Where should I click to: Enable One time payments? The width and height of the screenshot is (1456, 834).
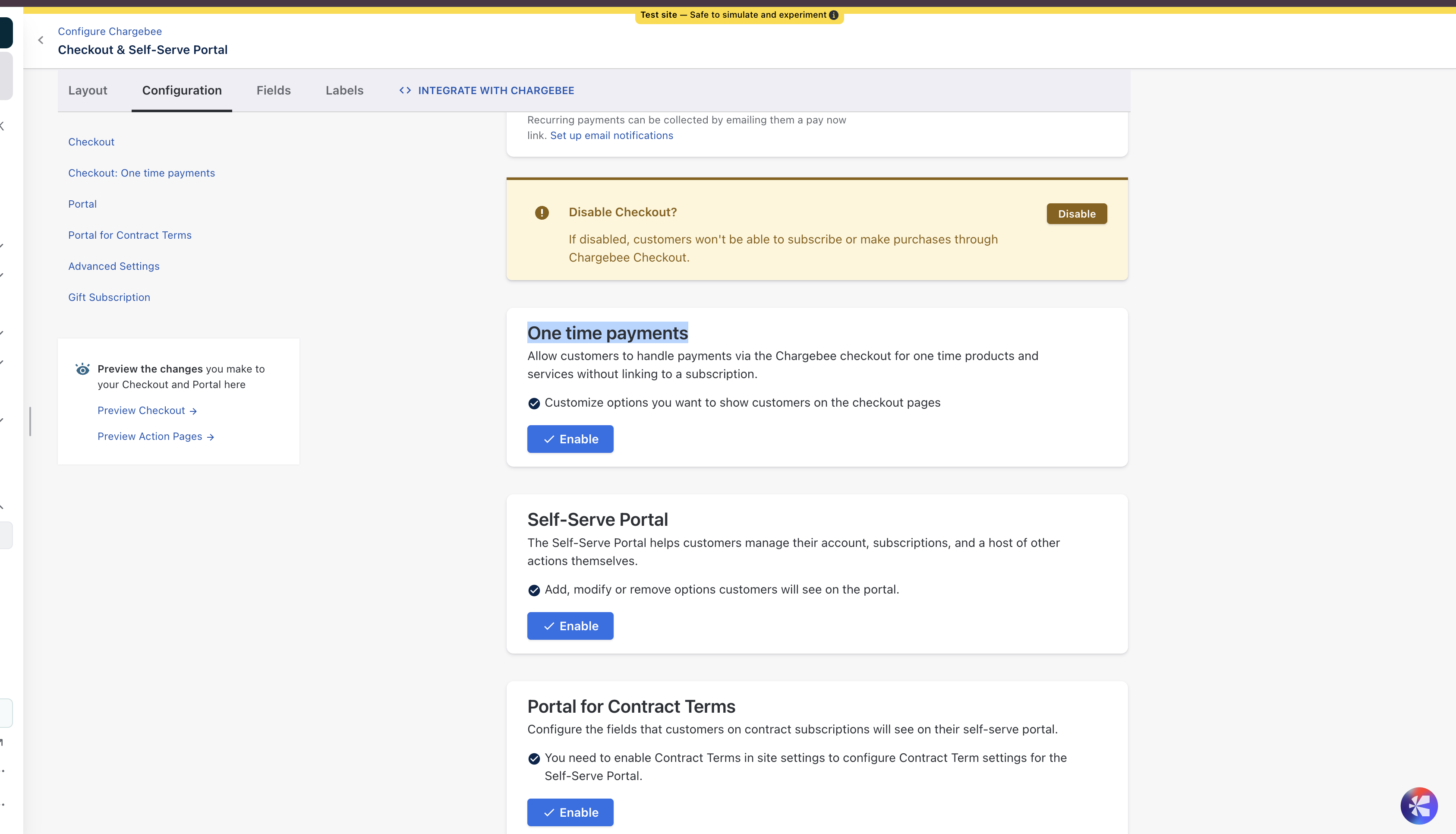[x=570, y=439]
